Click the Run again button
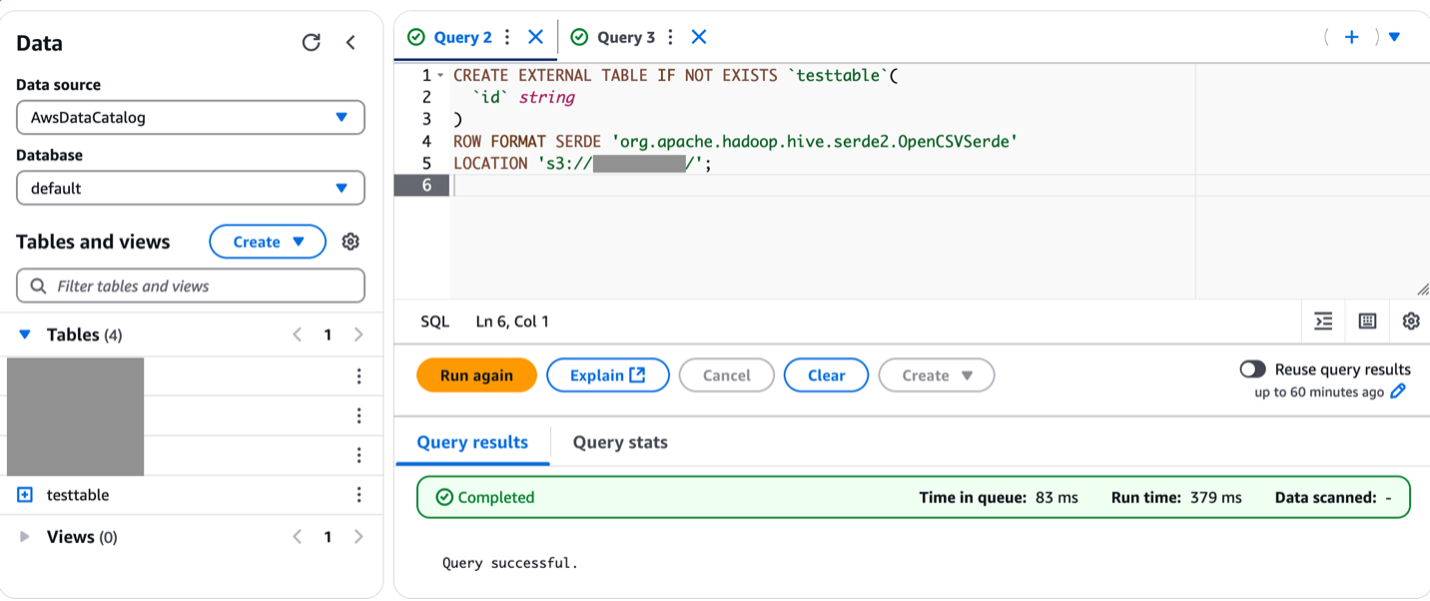 (x=476, y=375)
